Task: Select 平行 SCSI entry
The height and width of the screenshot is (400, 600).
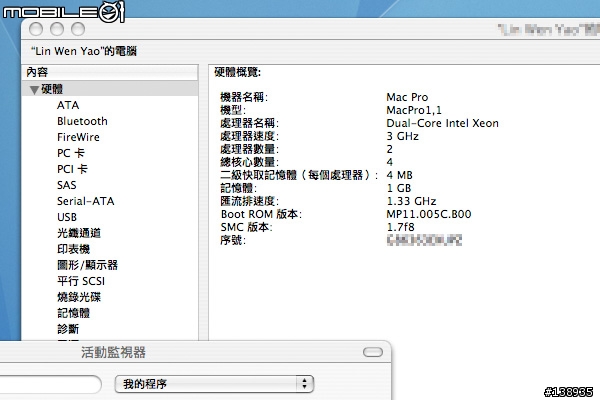Action: pyautogui.click(x=81, y=281)
